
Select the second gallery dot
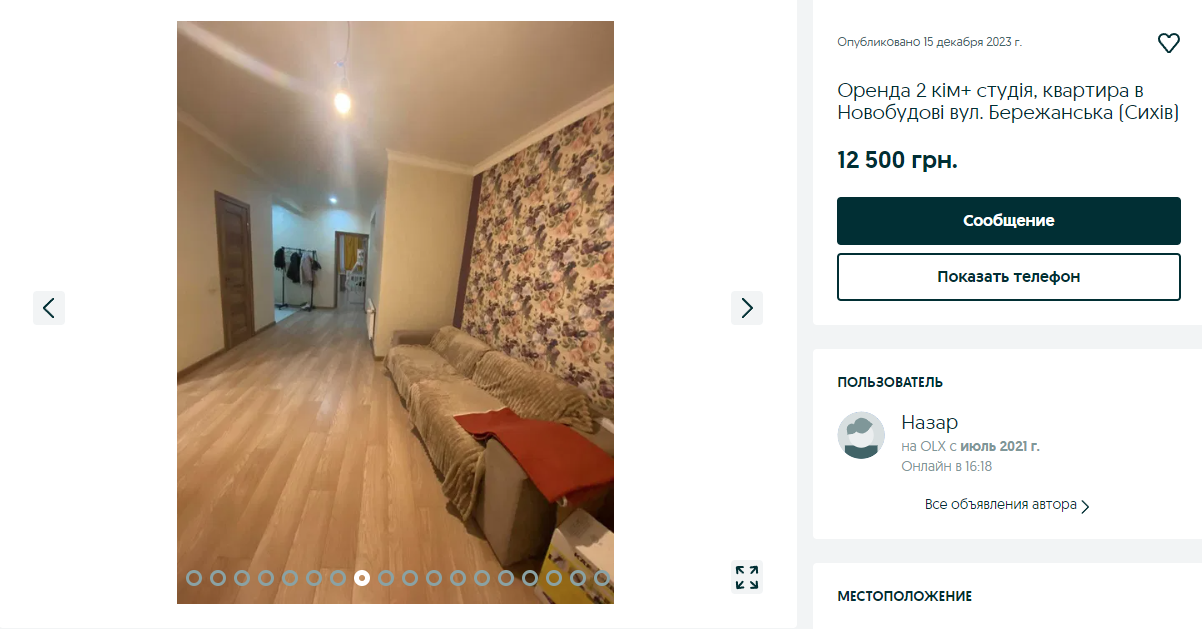coord(218,577)
